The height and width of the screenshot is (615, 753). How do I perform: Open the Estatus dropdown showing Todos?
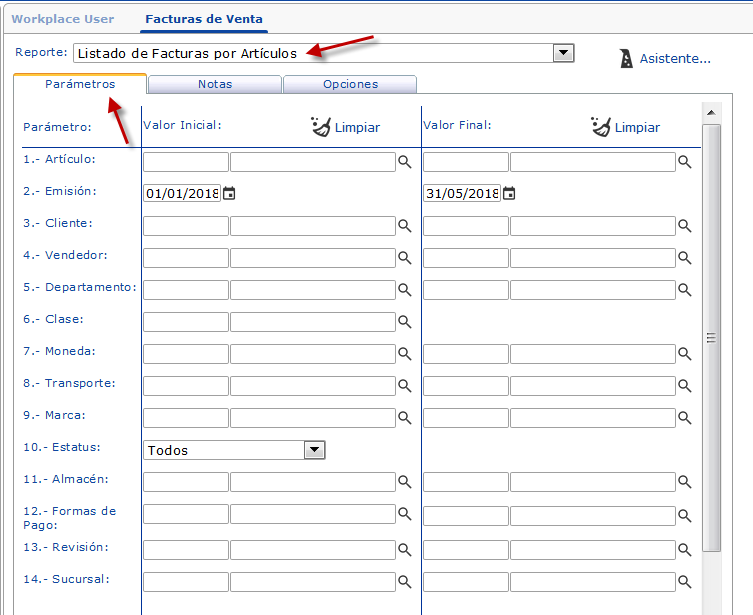tap(315, 450)
